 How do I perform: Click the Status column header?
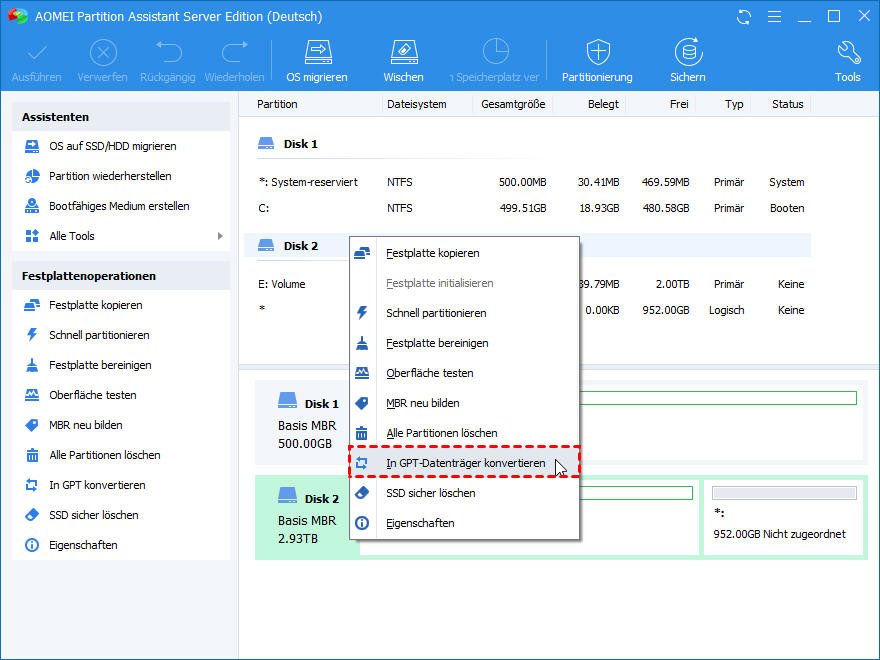coord(787,104)
